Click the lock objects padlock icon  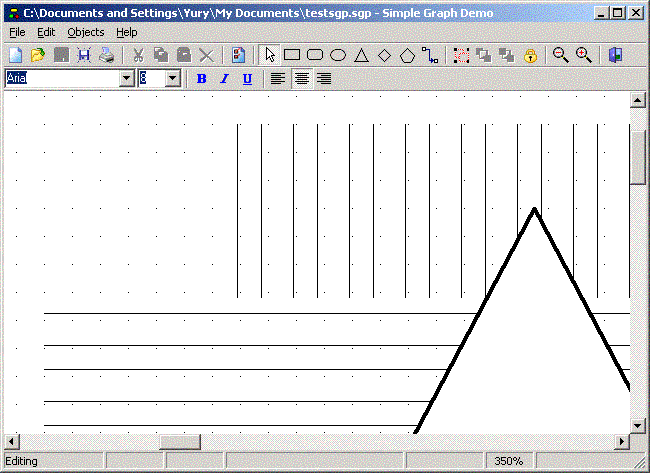[x=530, y=56]
